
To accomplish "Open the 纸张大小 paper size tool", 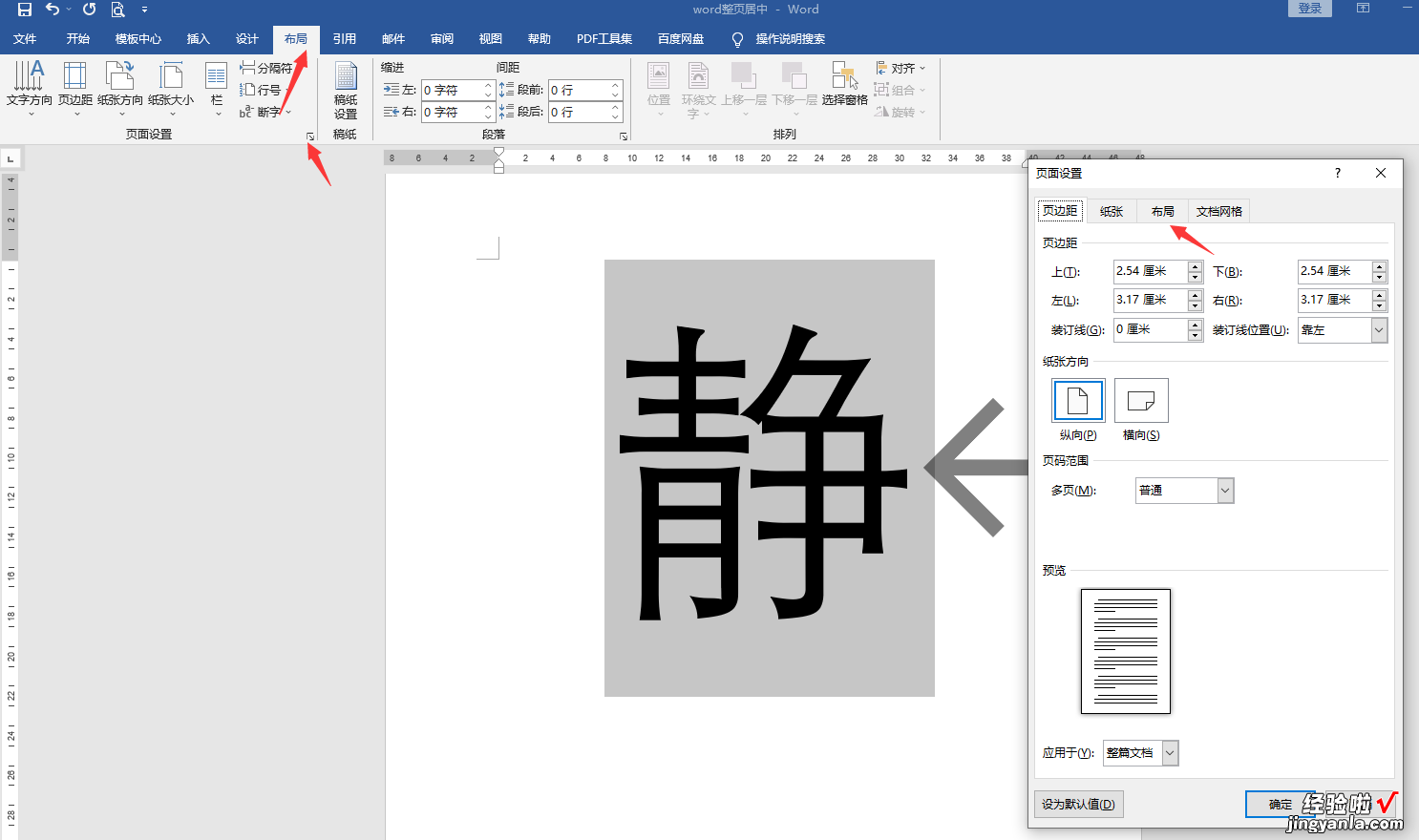I will point(171,89).
